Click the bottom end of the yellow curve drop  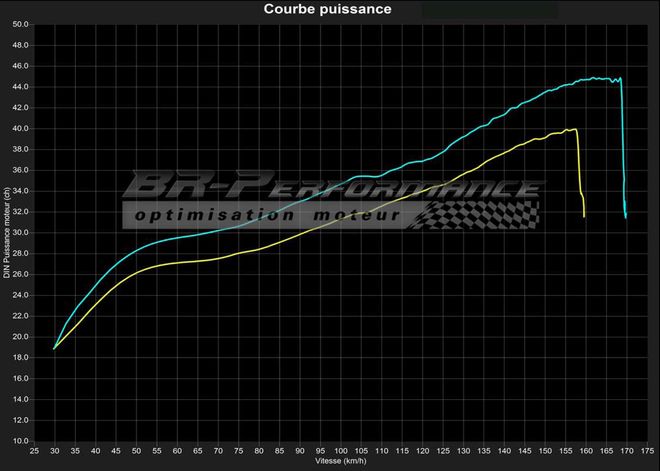tap(584, 216)
